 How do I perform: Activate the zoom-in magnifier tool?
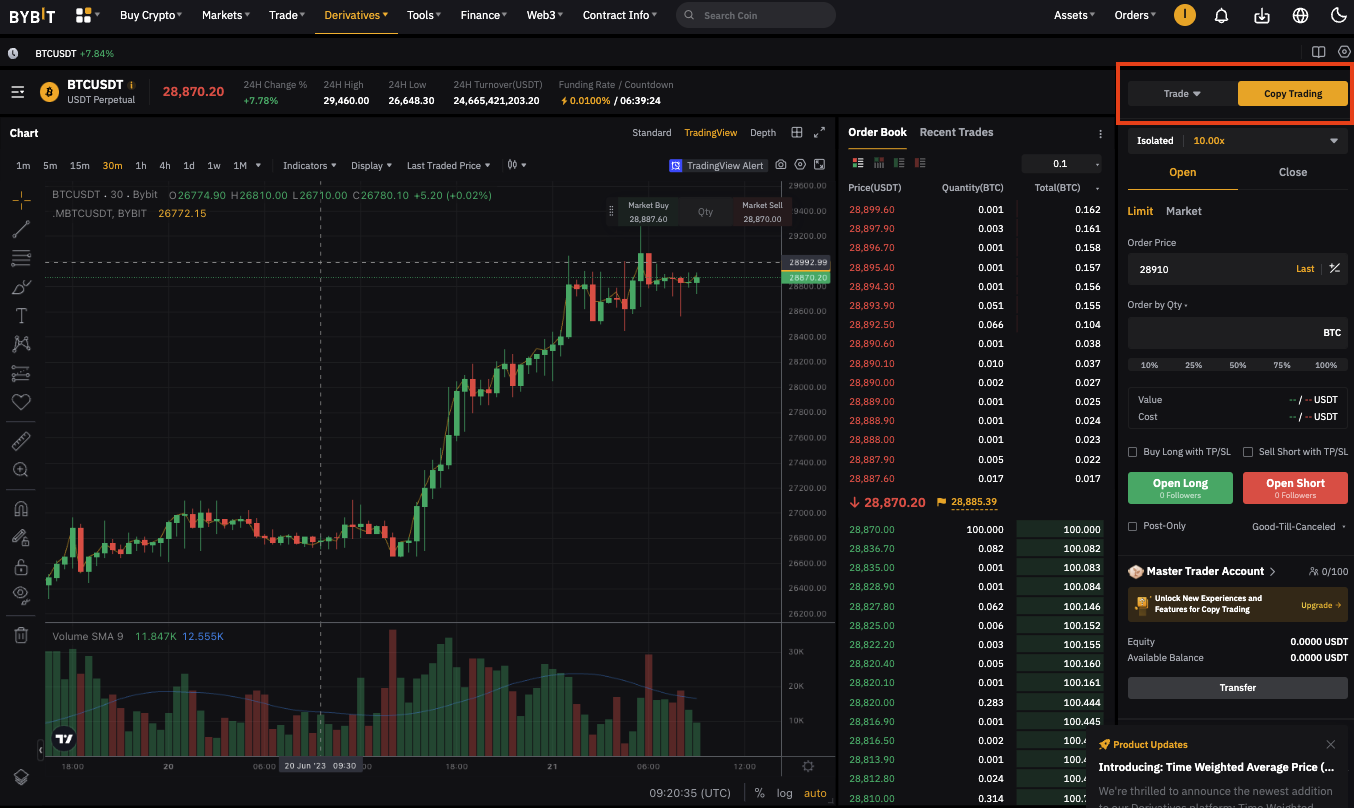21,469
